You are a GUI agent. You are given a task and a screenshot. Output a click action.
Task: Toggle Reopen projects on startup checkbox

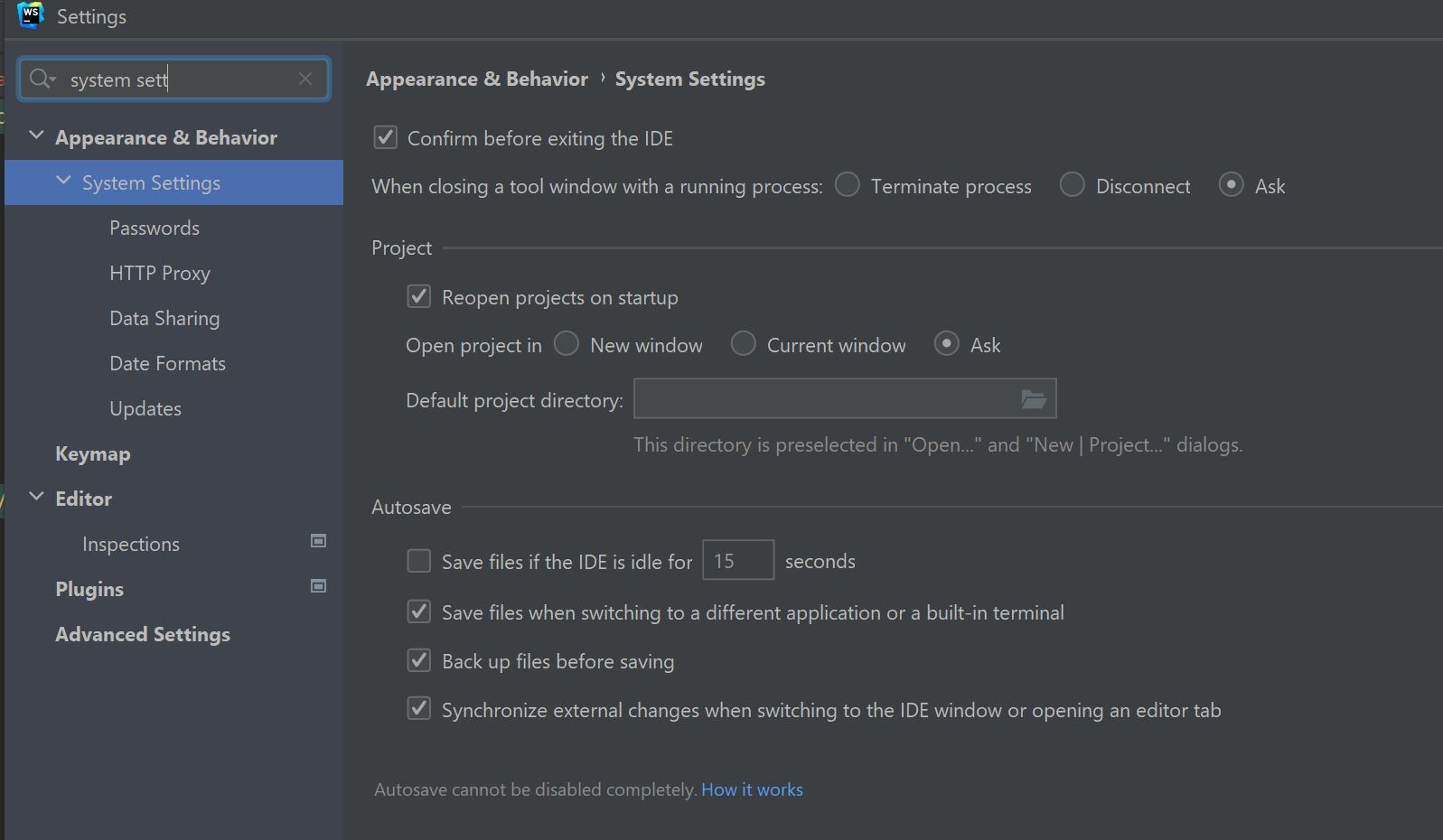tap(419, 296)
